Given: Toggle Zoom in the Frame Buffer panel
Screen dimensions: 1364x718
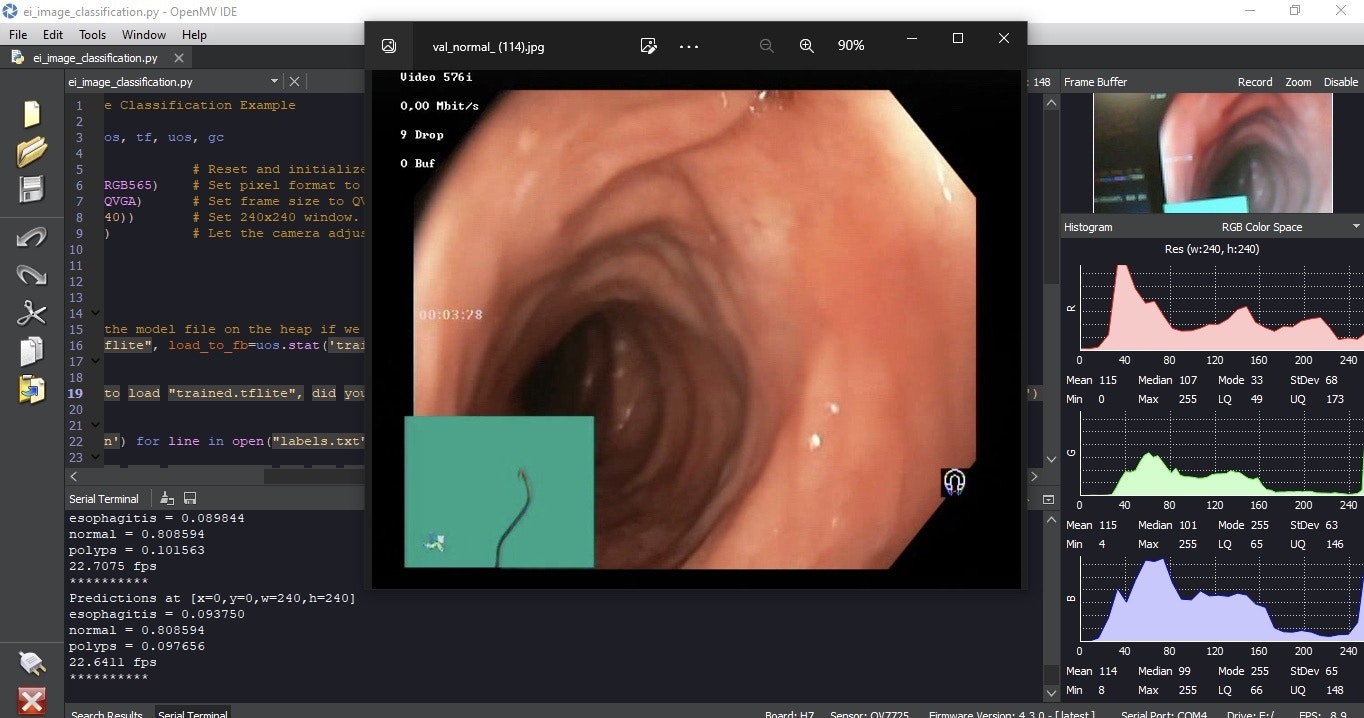Looking at the screenshot, I should 1298,82.
